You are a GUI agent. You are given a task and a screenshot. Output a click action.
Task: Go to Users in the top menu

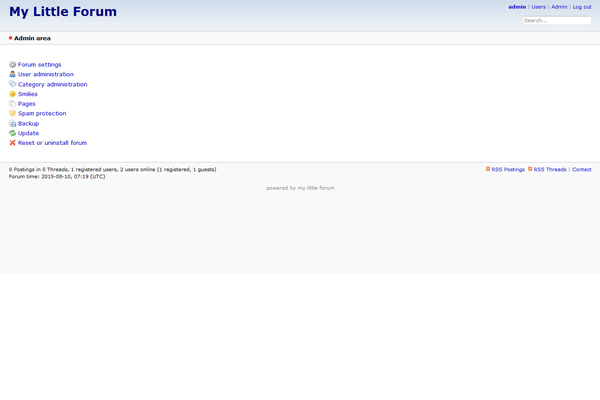pyautogui.click(x=538, y=7)
